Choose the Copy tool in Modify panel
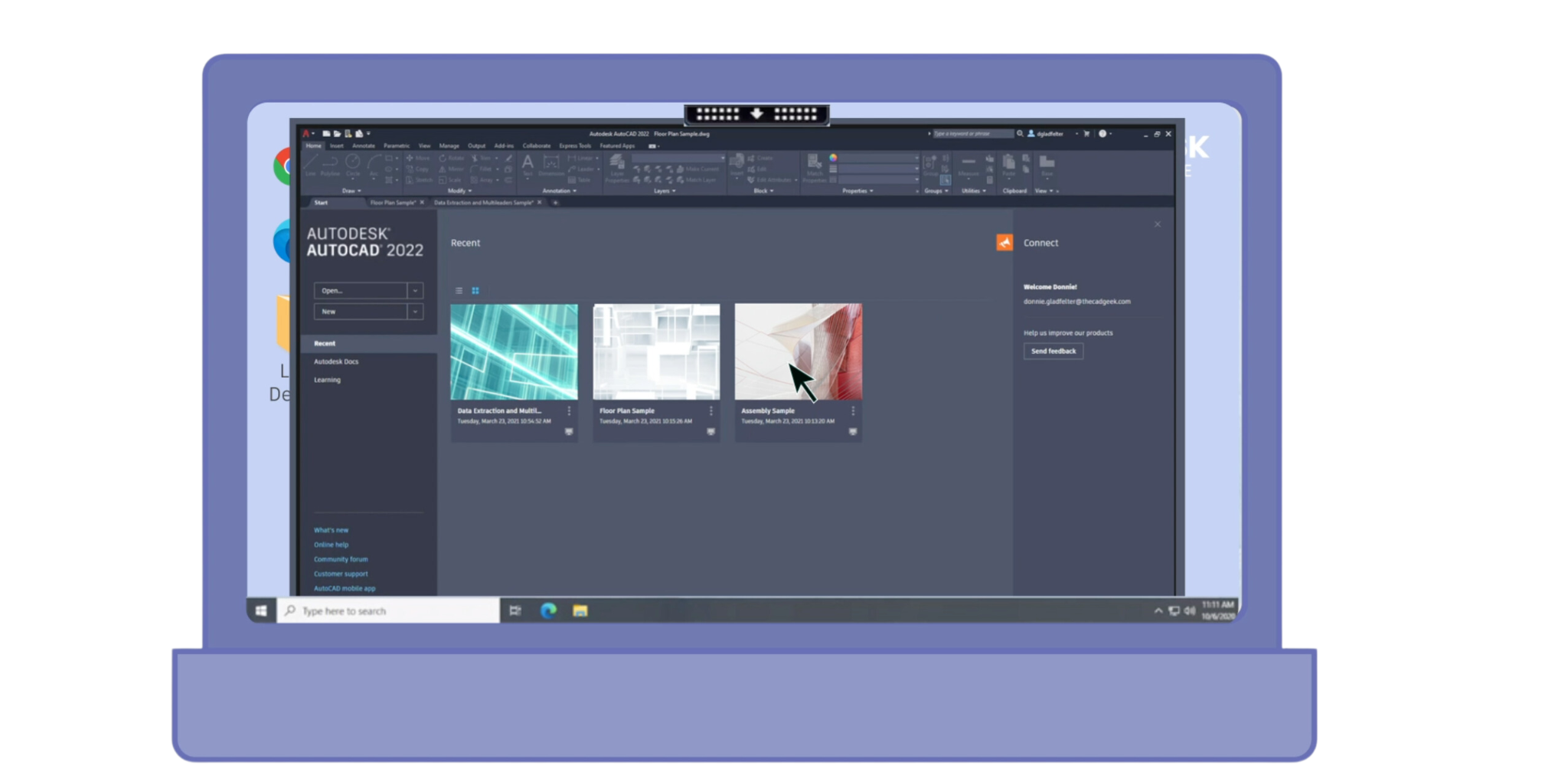Image resolution: width=1568 pixels, height=782 pixels. (418, 169)
